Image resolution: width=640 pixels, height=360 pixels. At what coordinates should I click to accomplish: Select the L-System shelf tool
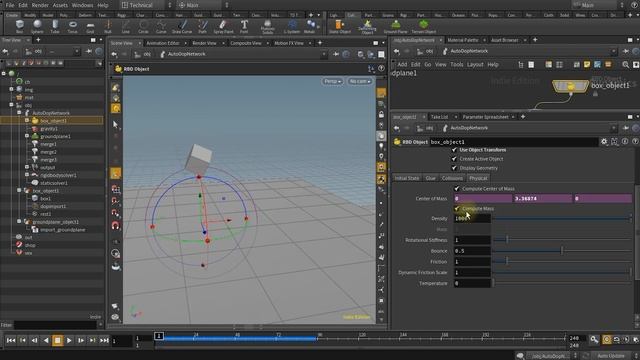pos(291,27)
